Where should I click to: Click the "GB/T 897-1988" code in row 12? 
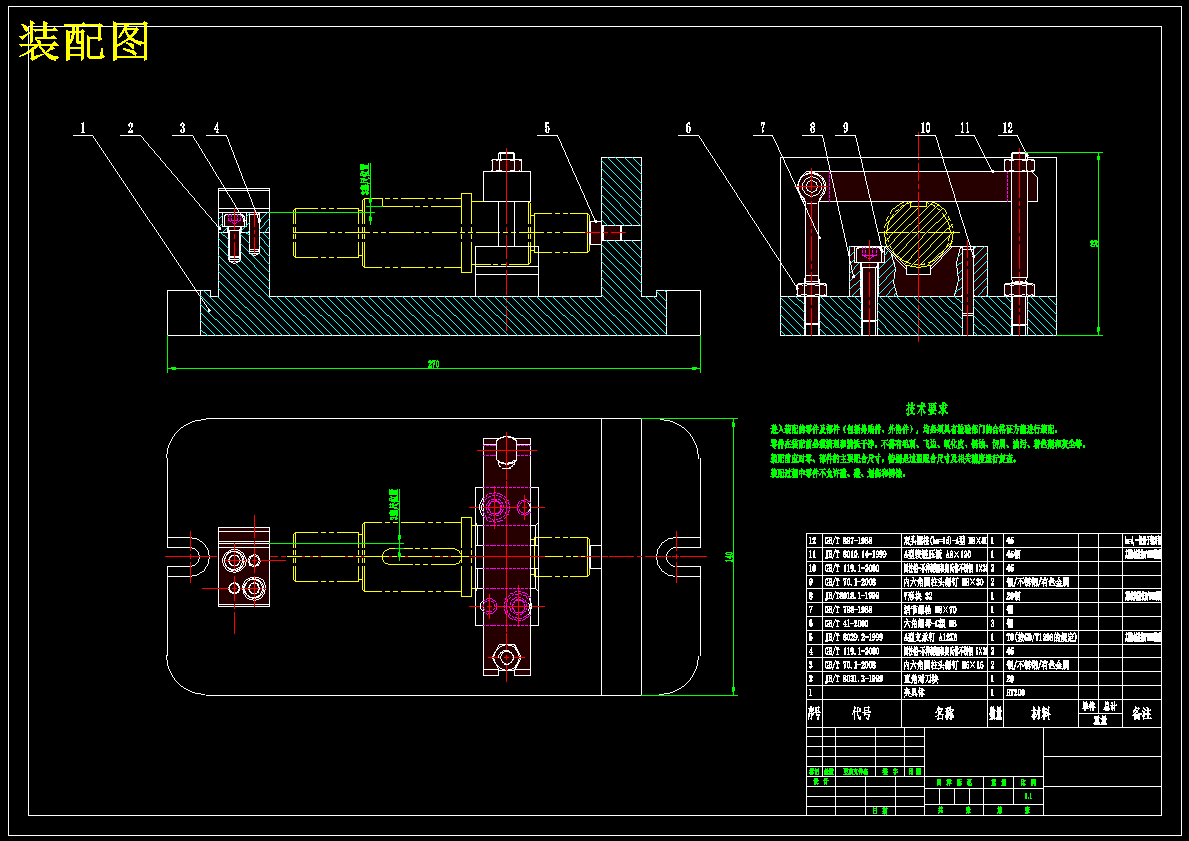(849, 541)
